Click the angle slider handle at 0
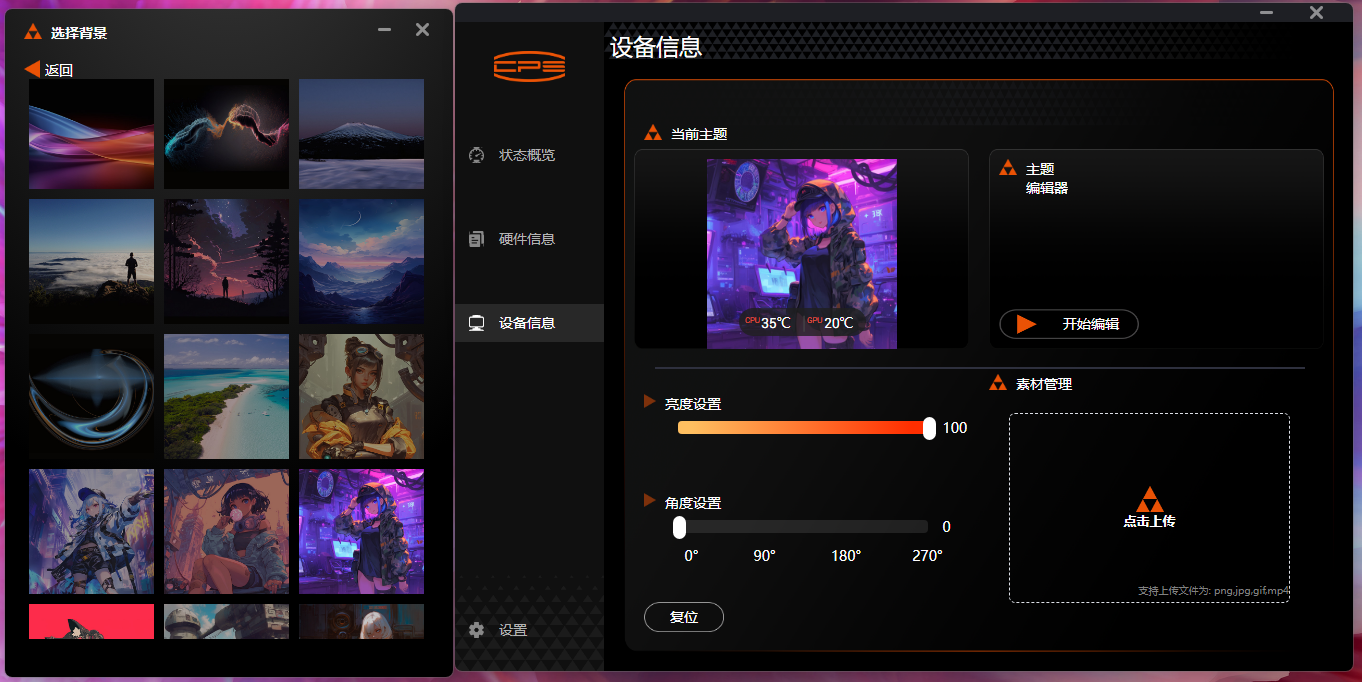1362x682 pixels. click(679, 527)
